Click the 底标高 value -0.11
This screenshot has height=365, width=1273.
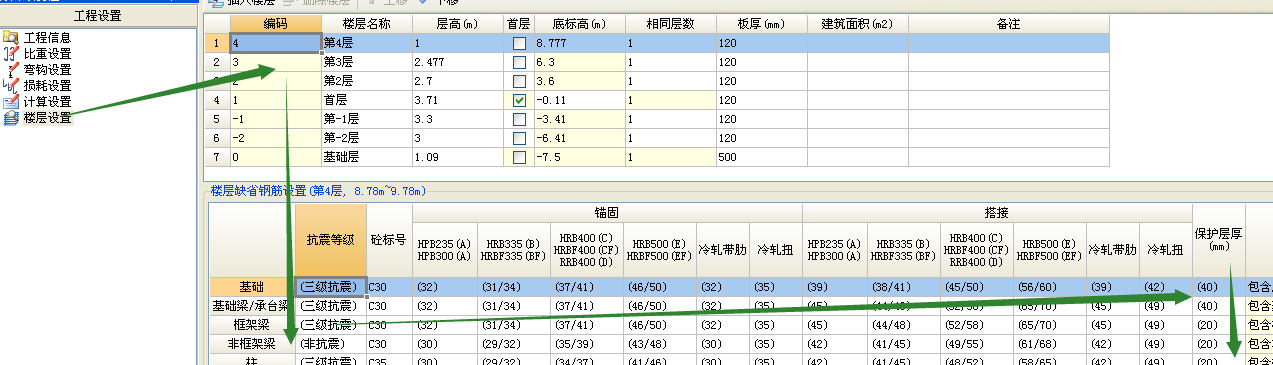[x=580, y=100]
